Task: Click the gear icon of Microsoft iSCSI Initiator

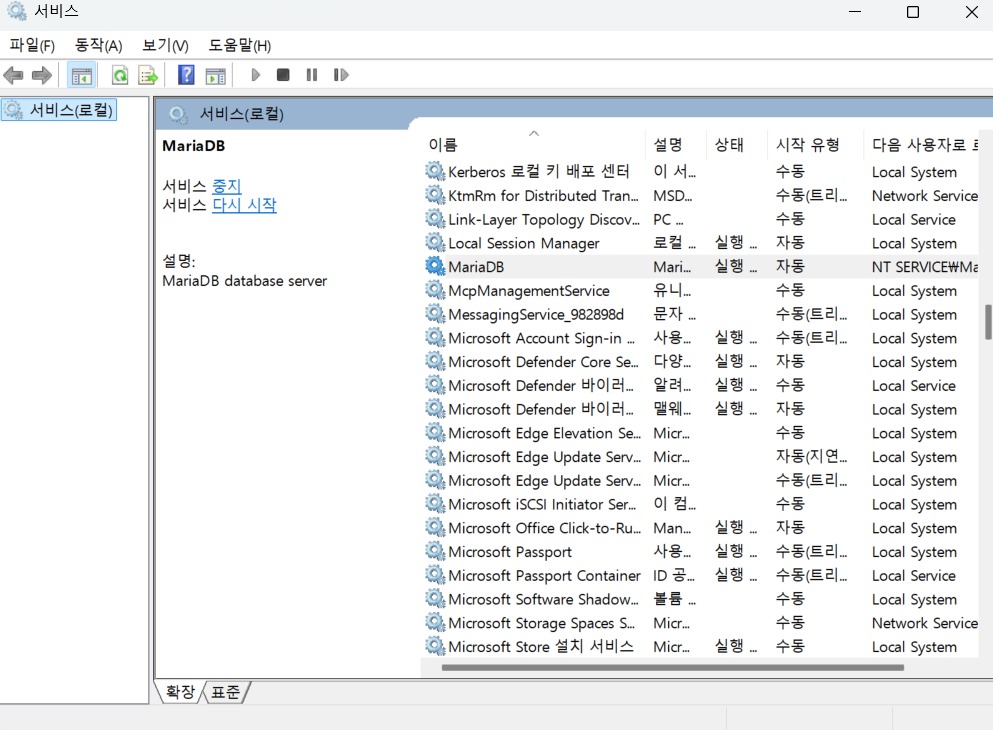Action: (435, 503)
